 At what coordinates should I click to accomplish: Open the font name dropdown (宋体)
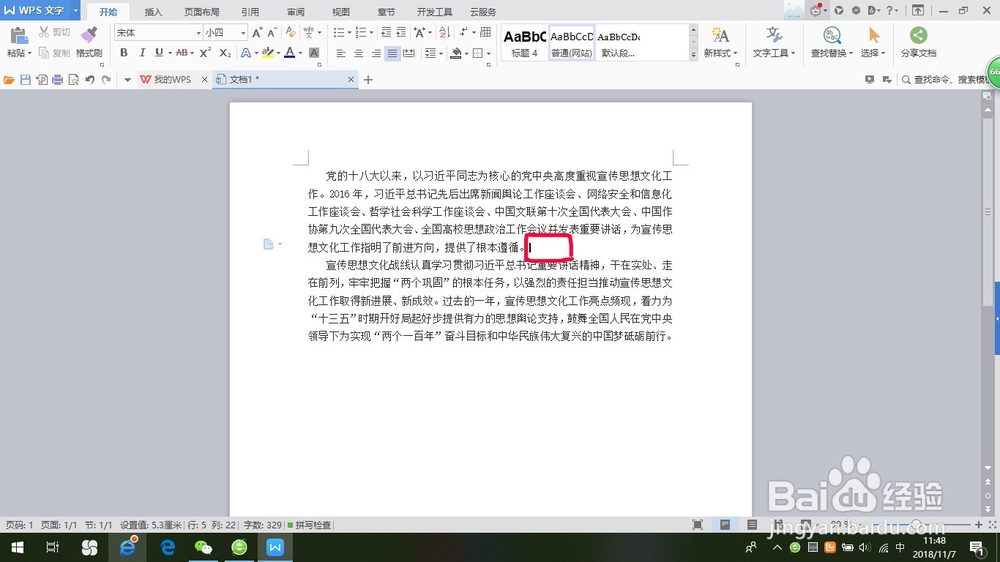198,33
